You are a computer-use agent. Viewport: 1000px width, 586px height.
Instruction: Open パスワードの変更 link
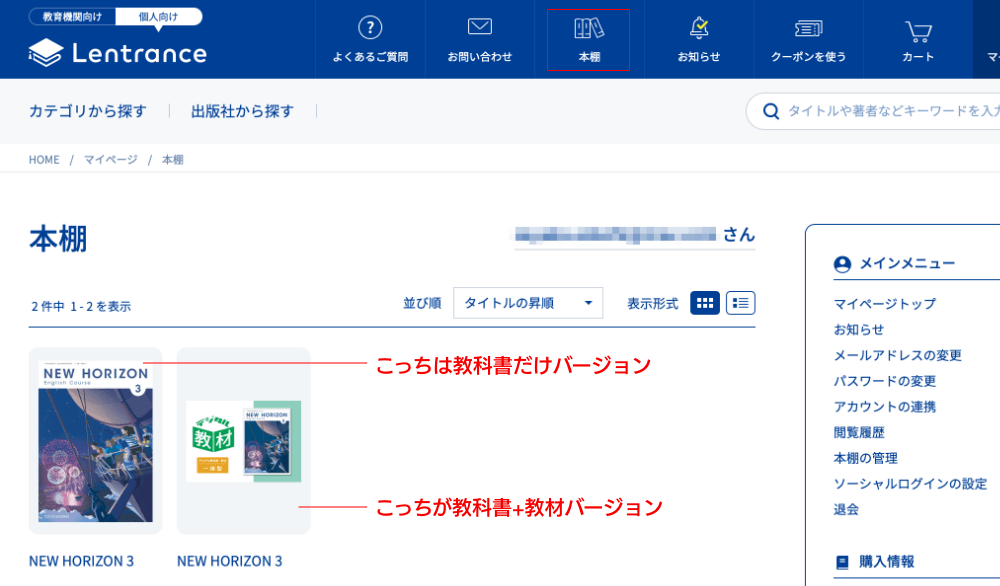885,381
